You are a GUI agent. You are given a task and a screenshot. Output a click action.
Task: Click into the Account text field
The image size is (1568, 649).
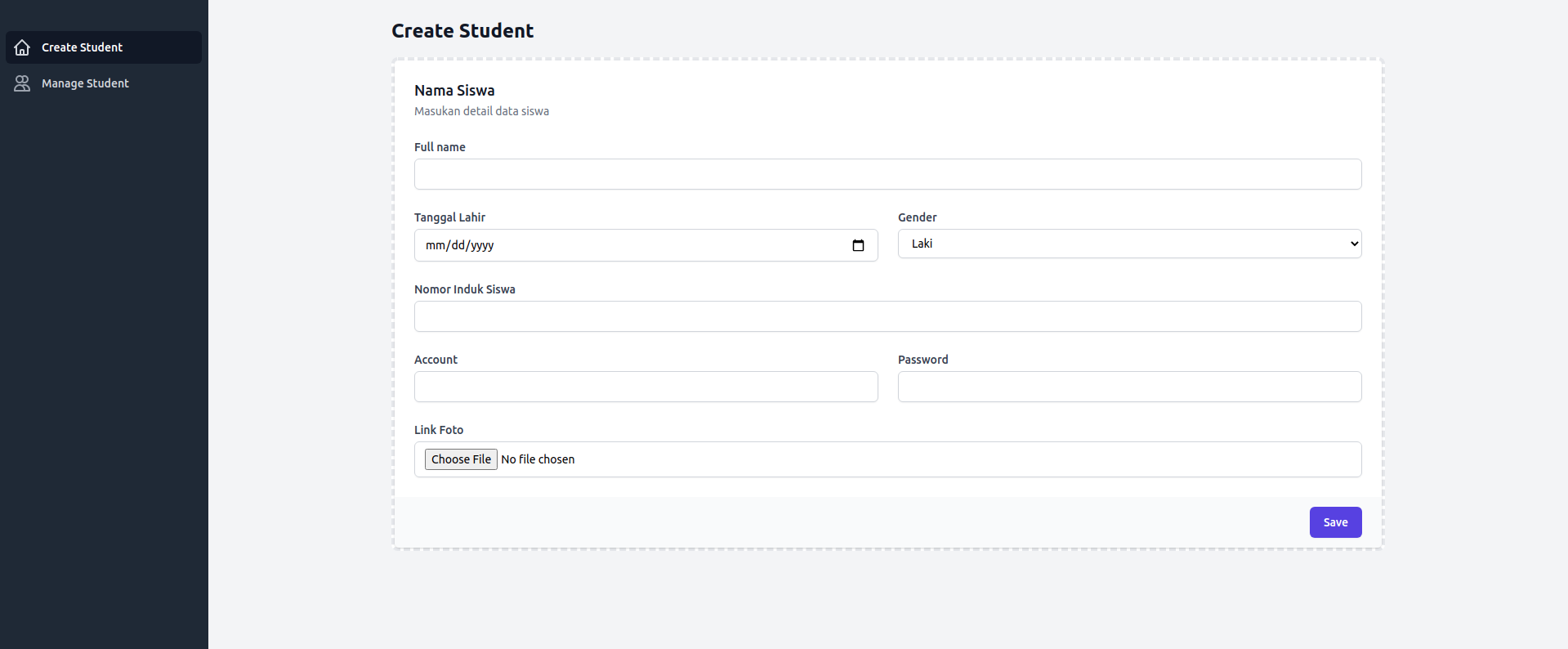(x=646, y=387)
